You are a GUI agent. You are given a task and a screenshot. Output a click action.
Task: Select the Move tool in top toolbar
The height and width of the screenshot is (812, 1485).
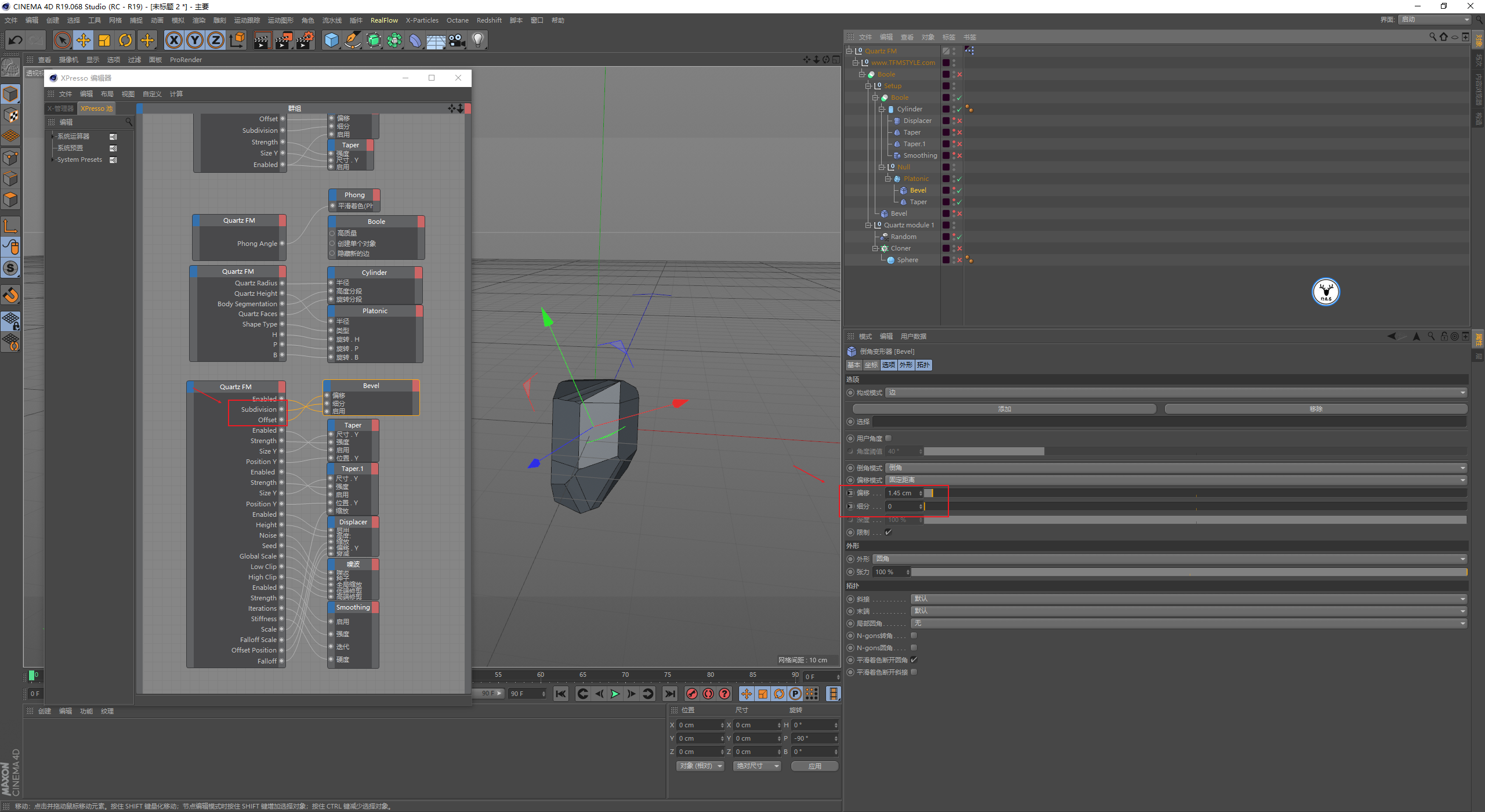point(84,40)
